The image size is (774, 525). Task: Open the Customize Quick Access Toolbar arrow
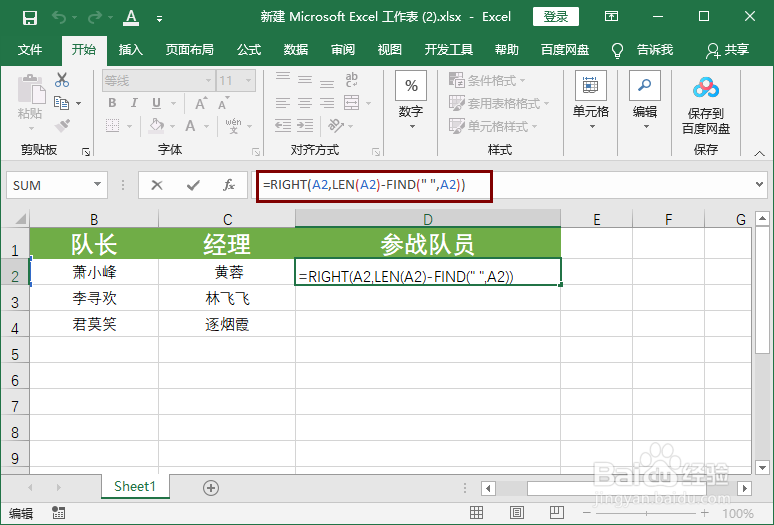point(159,19)
